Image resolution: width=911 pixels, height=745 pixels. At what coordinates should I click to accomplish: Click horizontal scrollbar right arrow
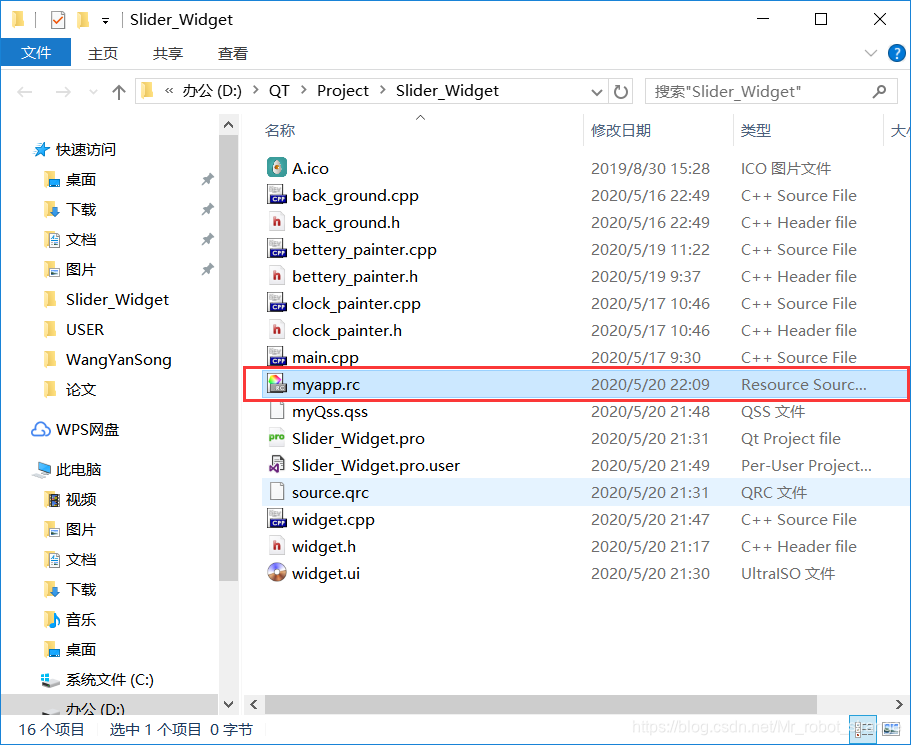899,704
